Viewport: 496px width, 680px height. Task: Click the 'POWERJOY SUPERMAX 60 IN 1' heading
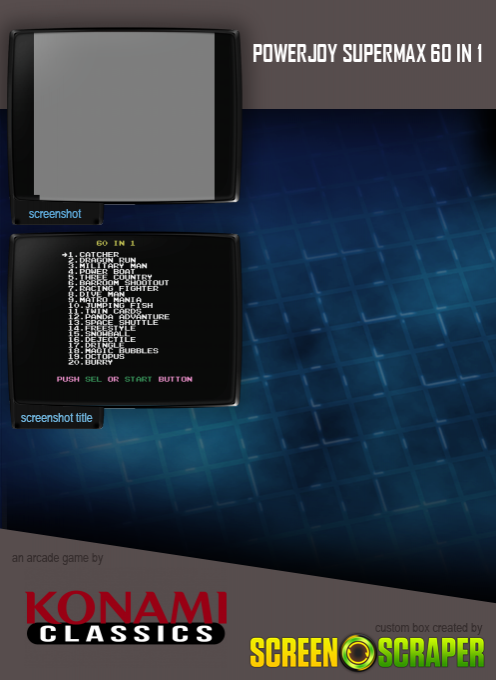[x=367, y=53]
